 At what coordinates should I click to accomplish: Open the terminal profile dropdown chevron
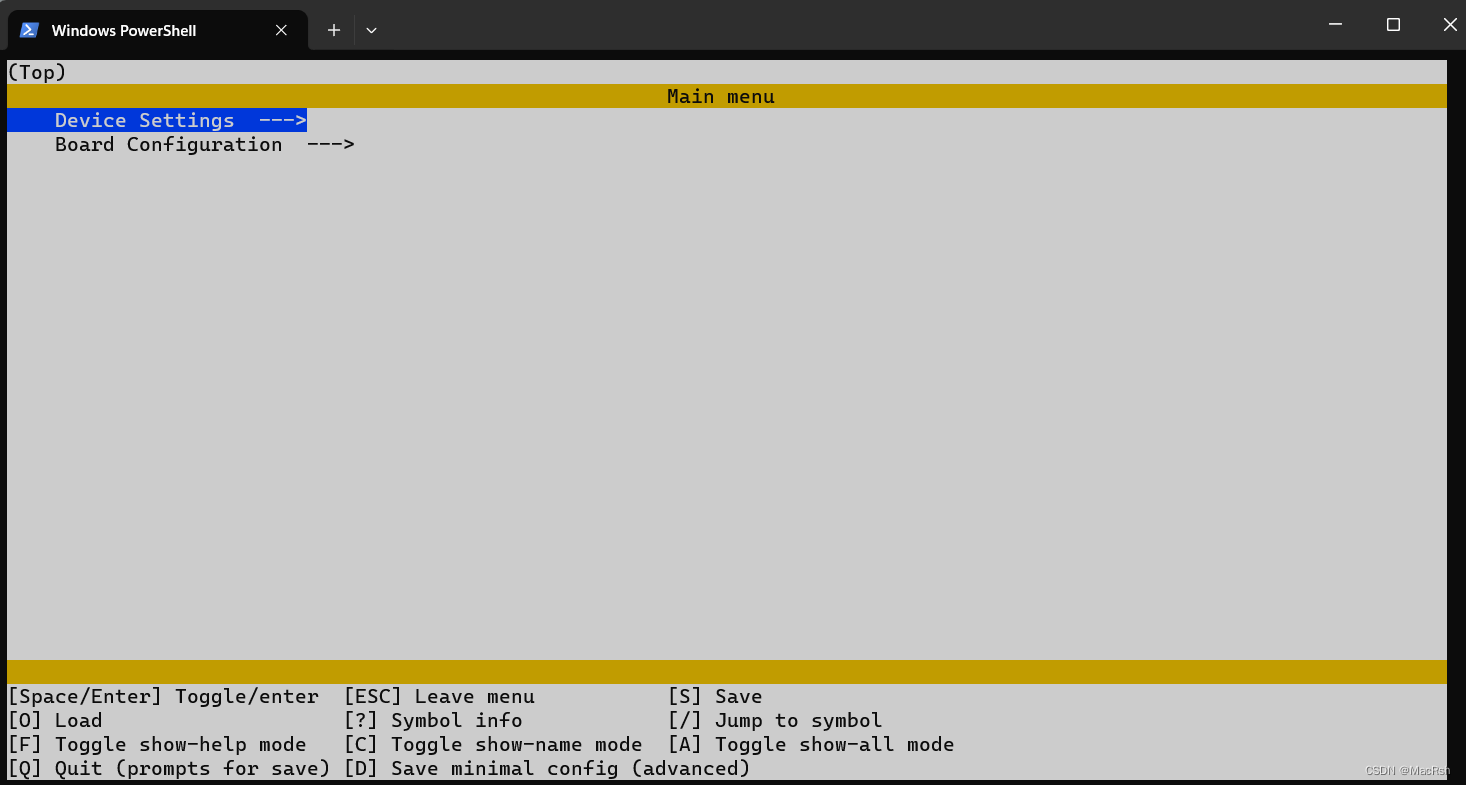tap(371, 30)
